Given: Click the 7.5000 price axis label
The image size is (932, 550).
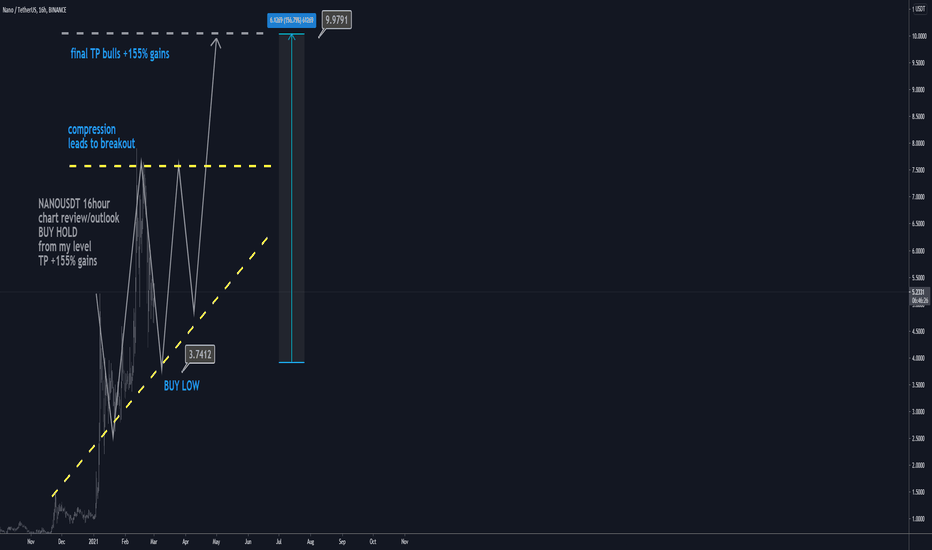Looking at the screenshot, I should tap(919, 170).
